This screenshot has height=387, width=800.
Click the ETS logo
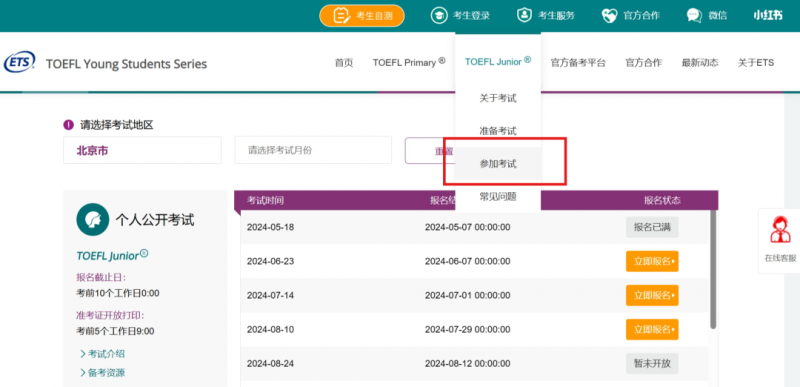coord(19,63)
